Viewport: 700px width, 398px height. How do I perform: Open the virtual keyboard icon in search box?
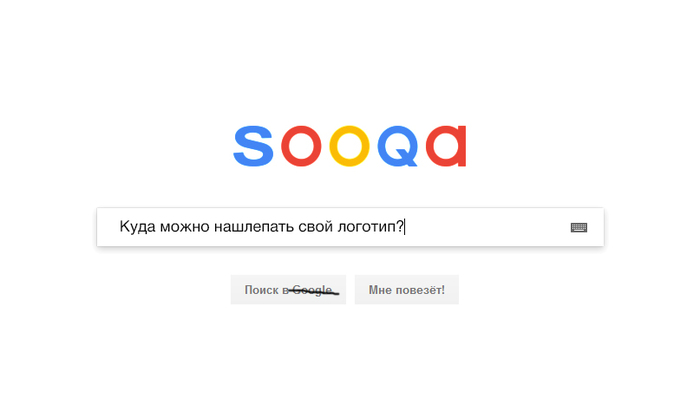579,228
